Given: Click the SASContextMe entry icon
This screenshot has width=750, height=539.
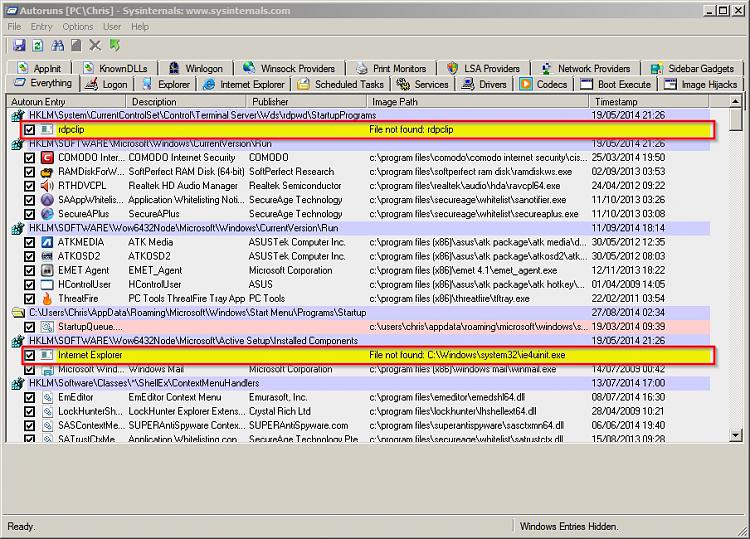Looking at the screenshot, I should 47,426.
